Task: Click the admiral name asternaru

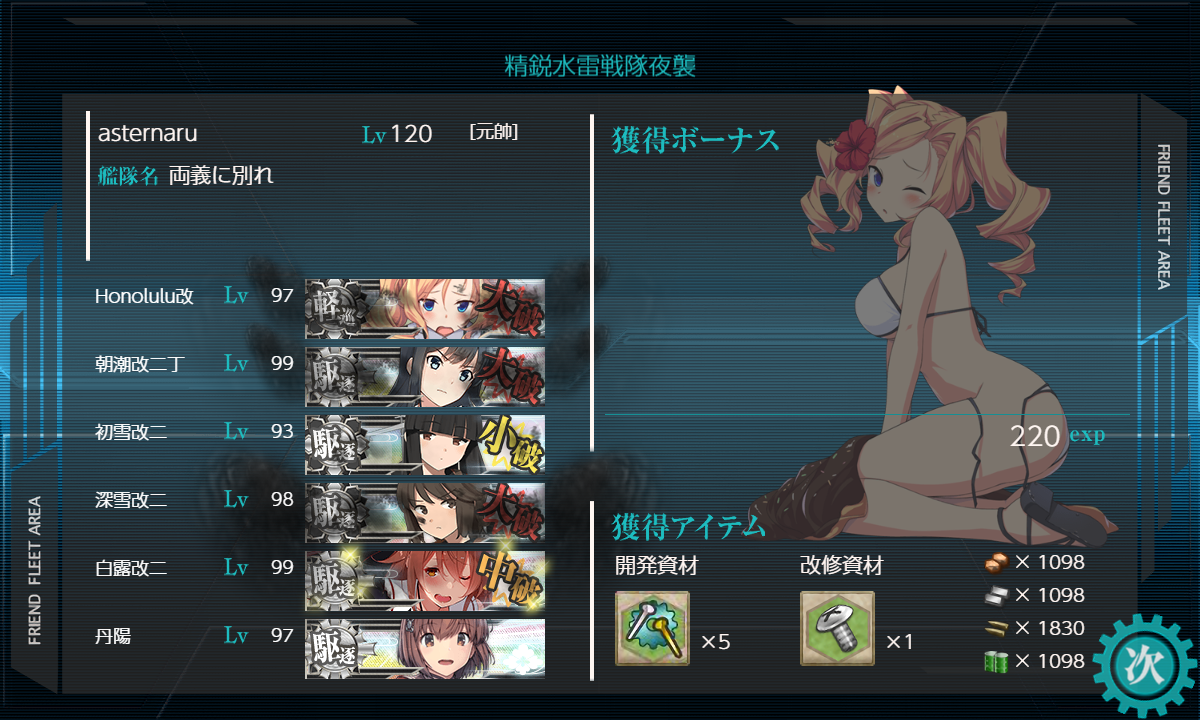Action: [x=148, y=134]
